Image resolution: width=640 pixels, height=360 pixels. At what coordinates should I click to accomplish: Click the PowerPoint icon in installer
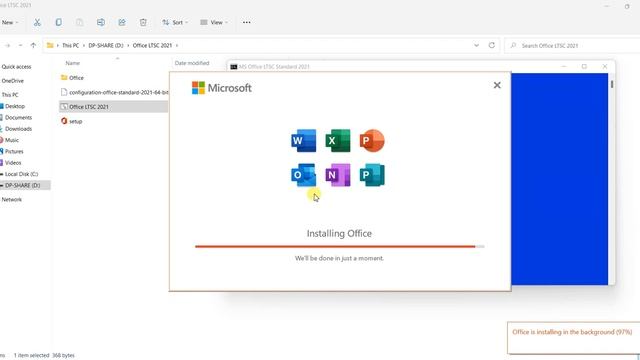click(x=372, y=140)
